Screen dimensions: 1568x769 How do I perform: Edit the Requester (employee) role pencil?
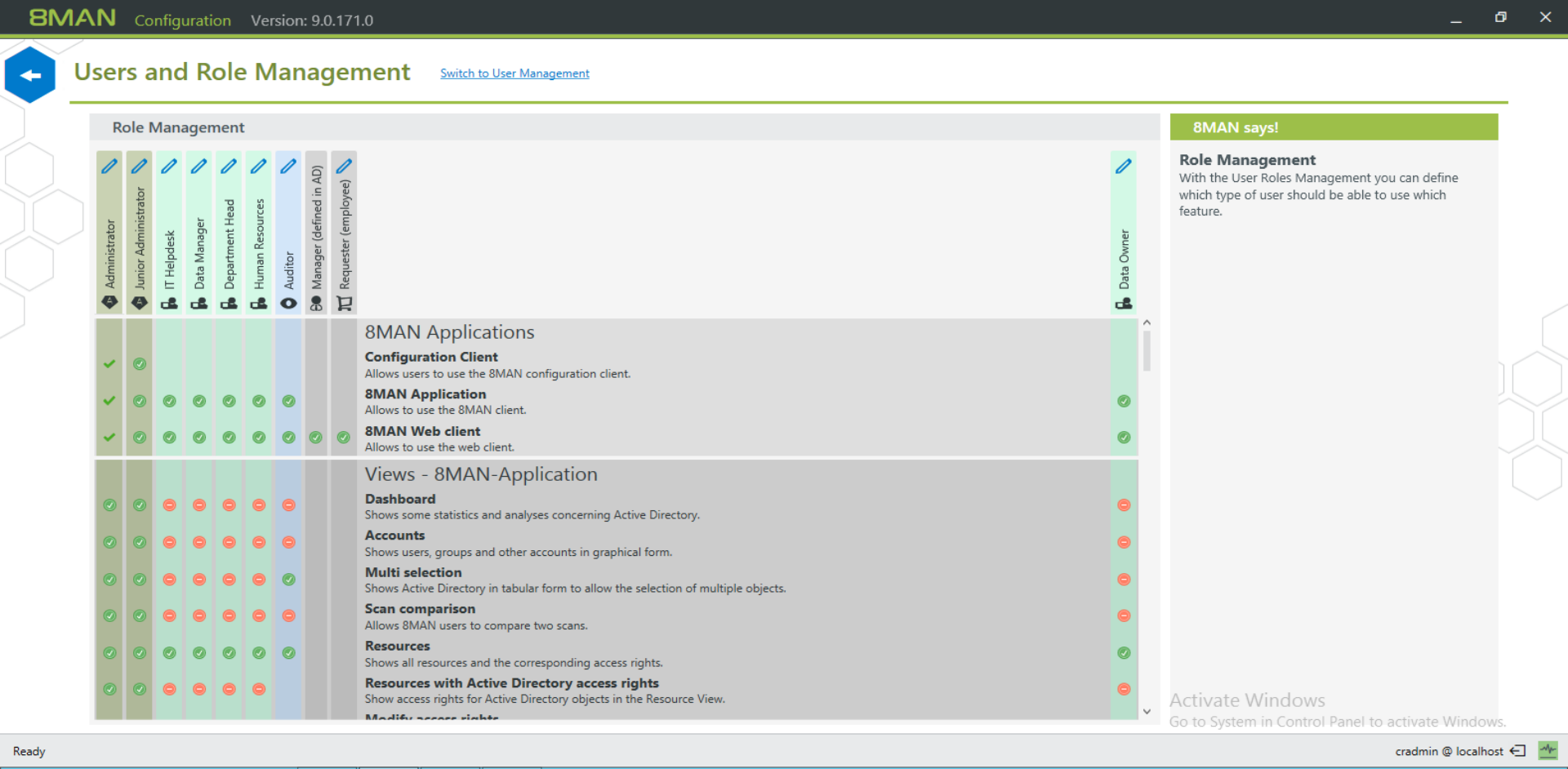pos(345,167)
